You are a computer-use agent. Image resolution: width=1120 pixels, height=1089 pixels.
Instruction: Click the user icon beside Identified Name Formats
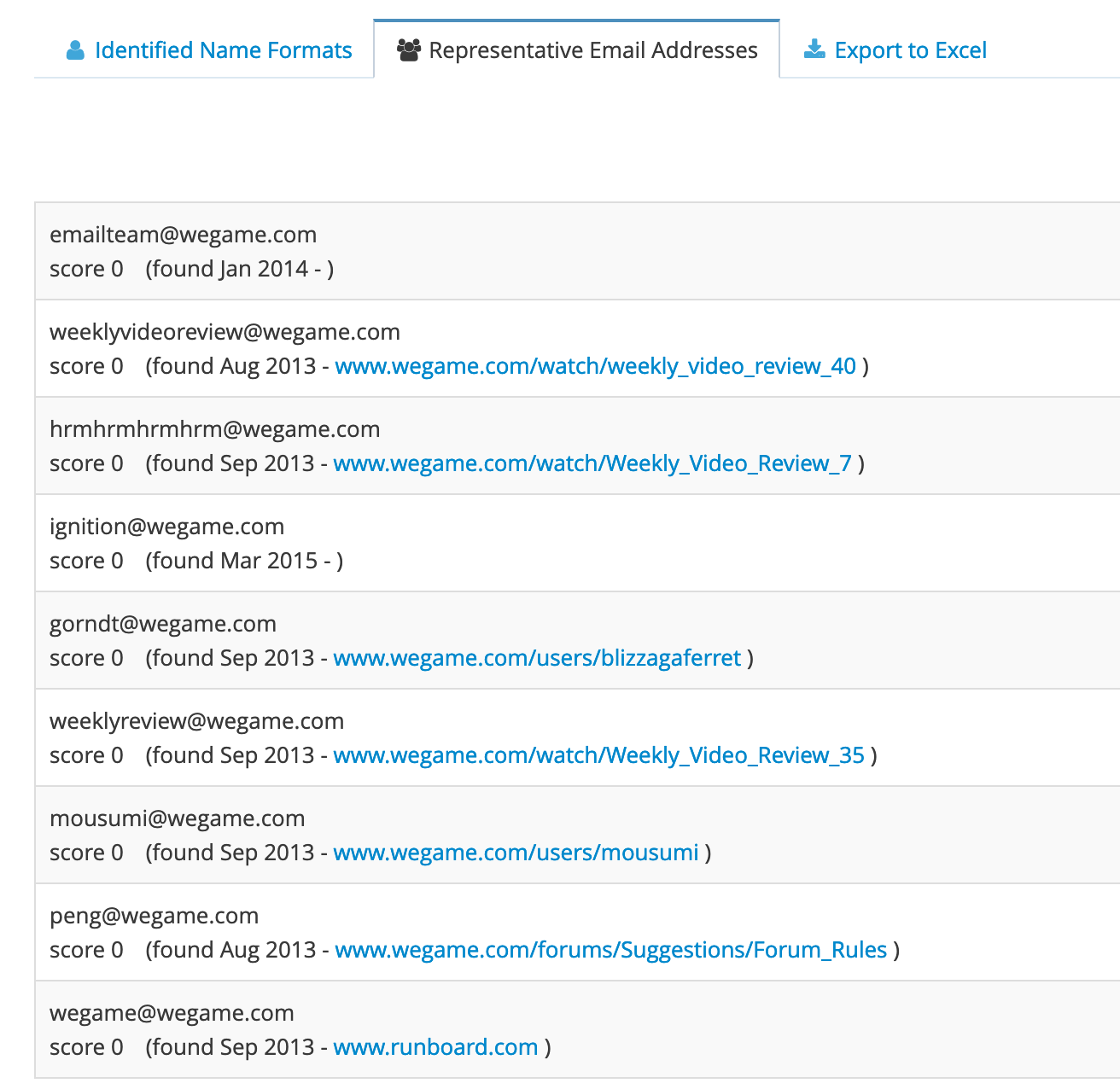pyautogui.click(x=75, y=50)
